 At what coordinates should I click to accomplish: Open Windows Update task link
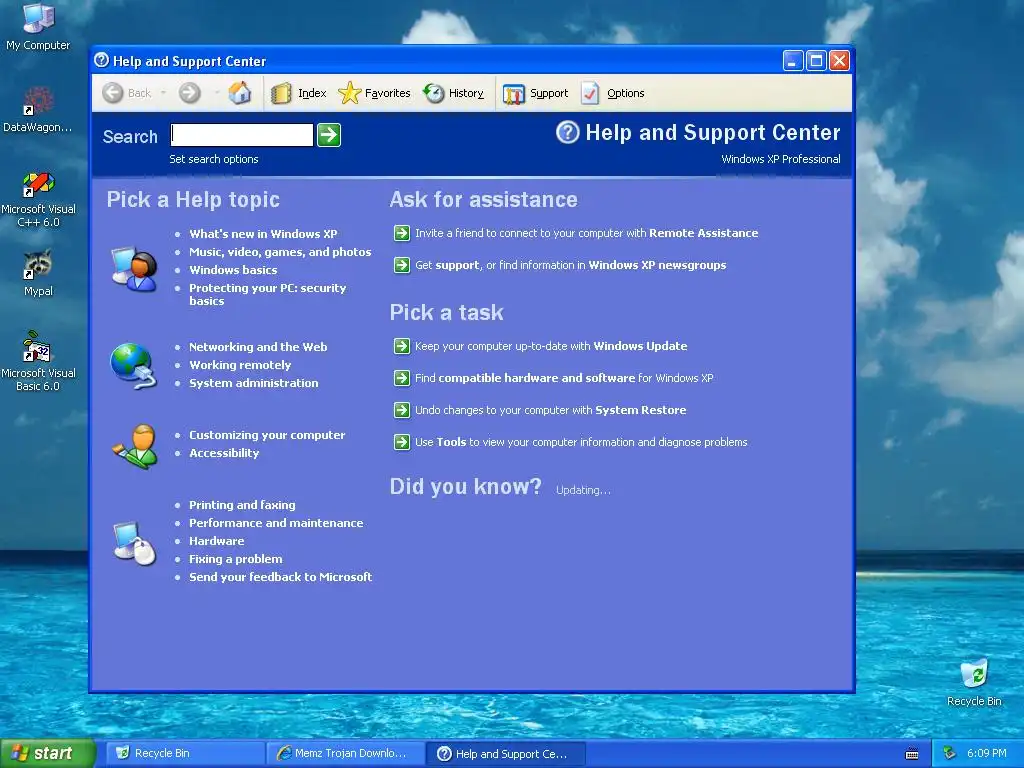pos(551,346)
